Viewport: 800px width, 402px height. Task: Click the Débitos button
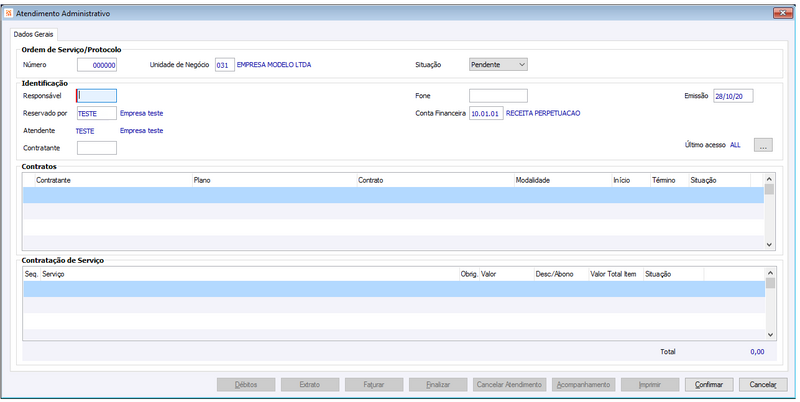point(246,385)
